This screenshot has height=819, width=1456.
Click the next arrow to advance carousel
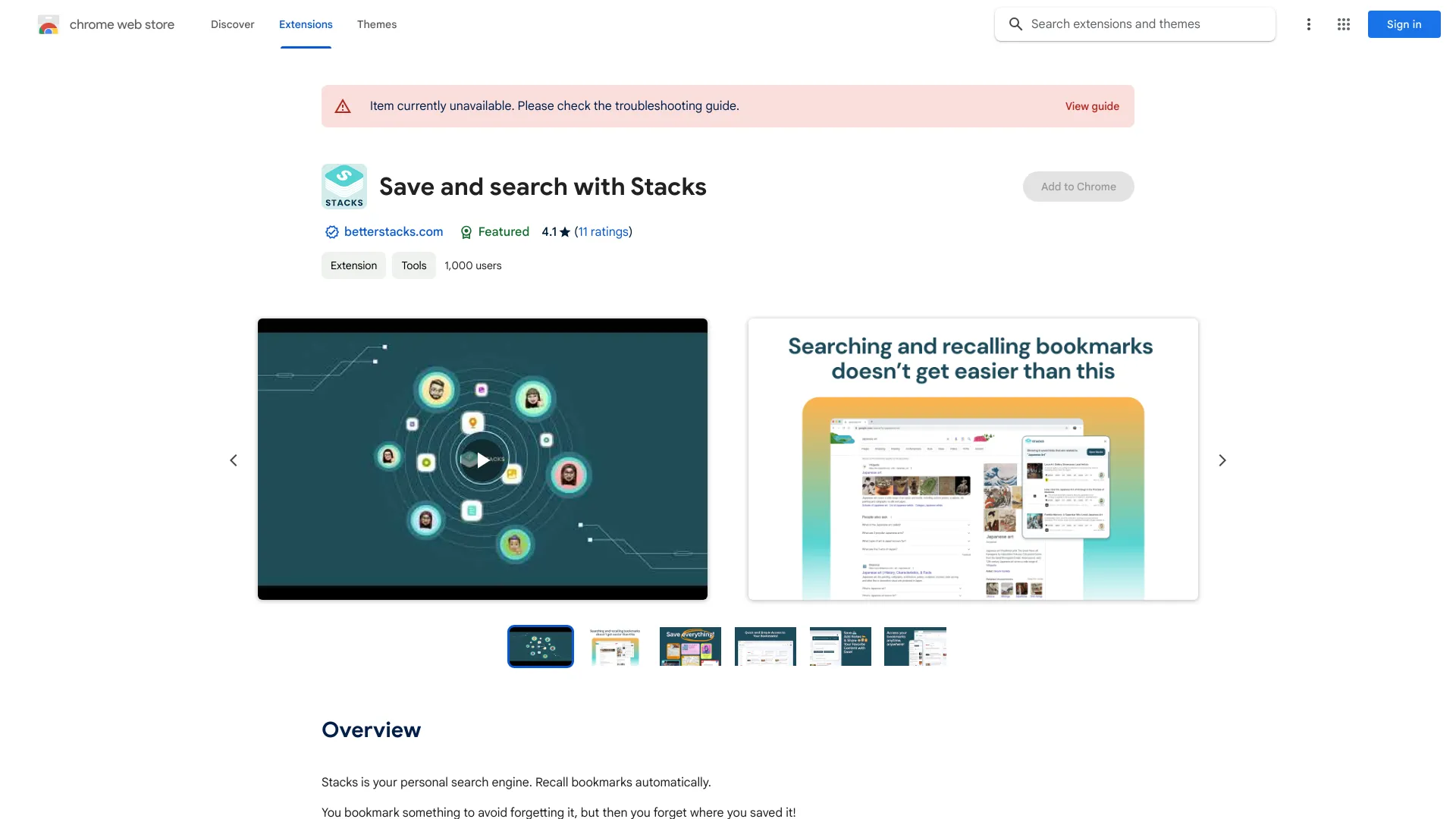click(x=1222, y=460)
